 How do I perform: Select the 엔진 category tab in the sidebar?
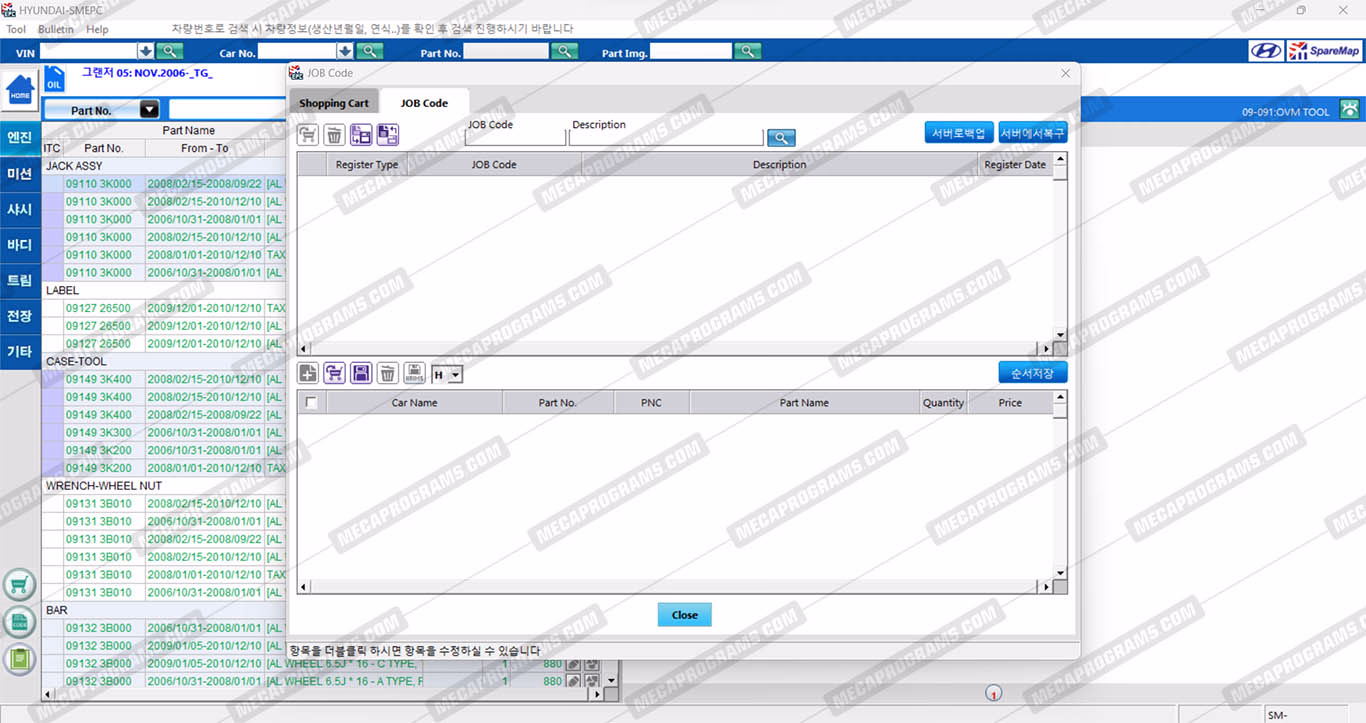coord(20,138)
